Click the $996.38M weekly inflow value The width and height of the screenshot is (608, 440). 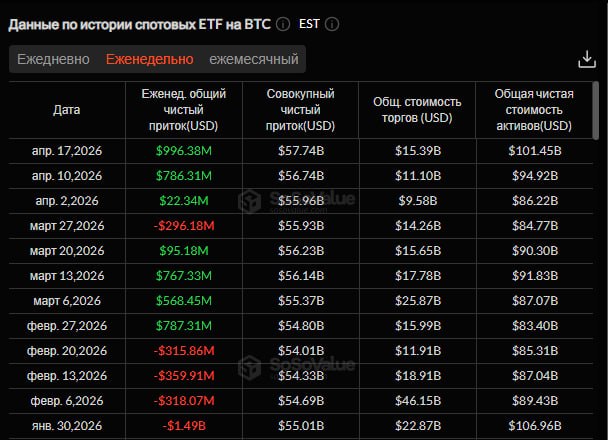click(x=184, y=151)
